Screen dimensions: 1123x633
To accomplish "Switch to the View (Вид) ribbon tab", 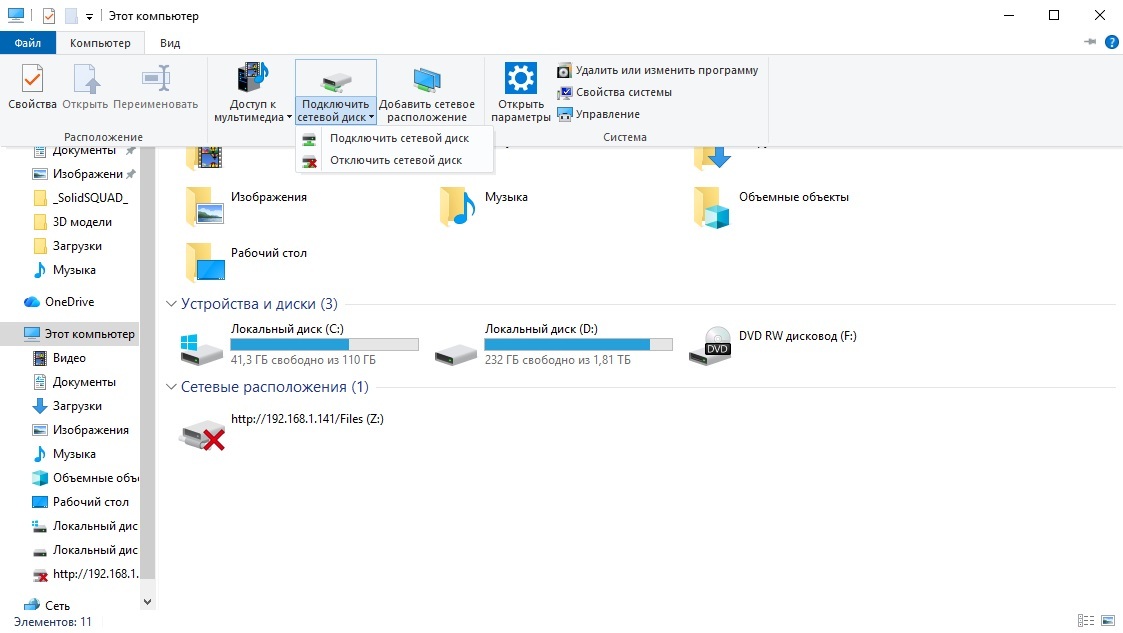I will [x=170, y=43].
